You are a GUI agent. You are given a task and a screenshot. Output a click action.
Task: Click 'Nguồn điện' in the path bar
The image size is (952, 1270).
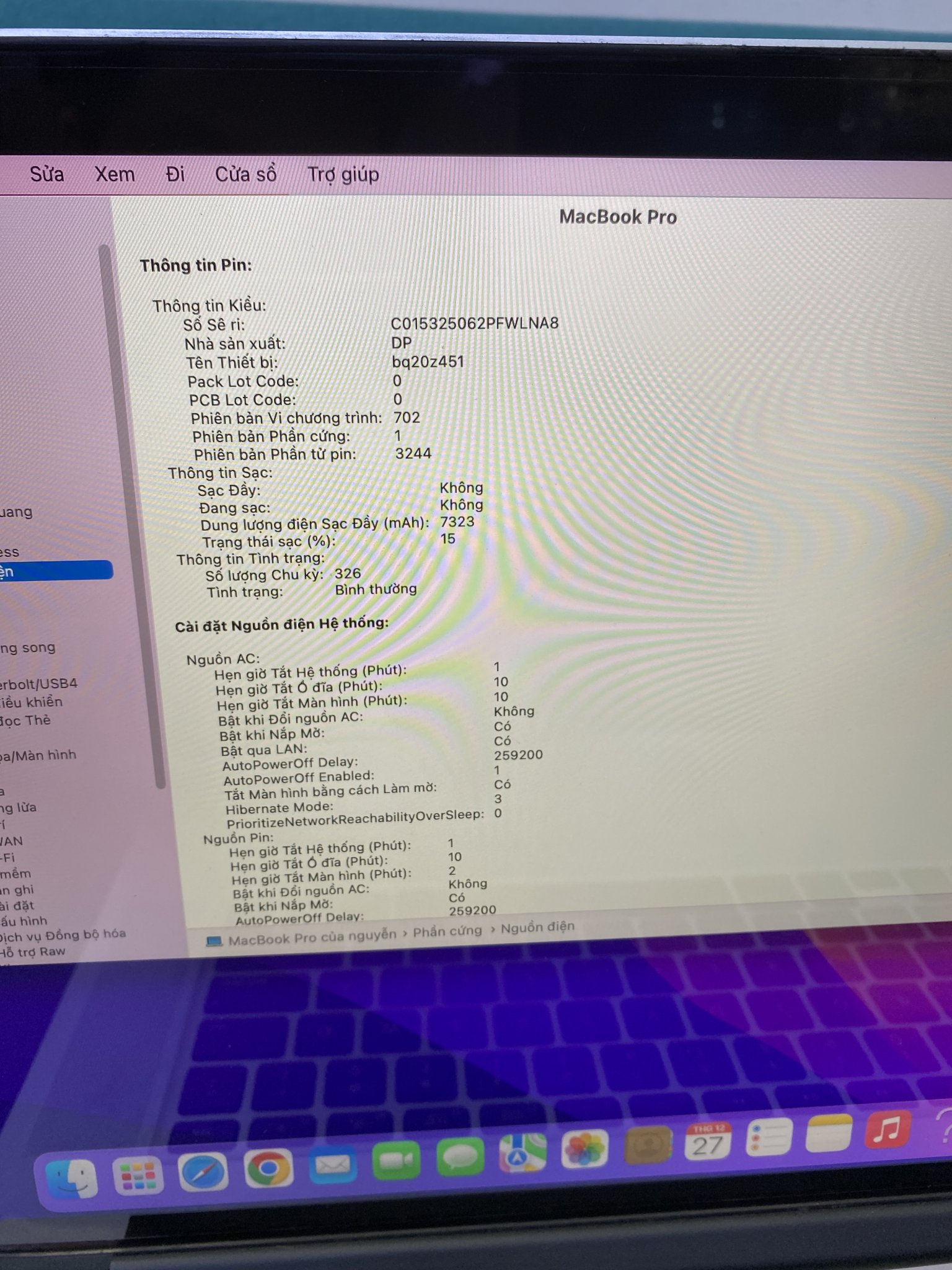tap(538, 928)
